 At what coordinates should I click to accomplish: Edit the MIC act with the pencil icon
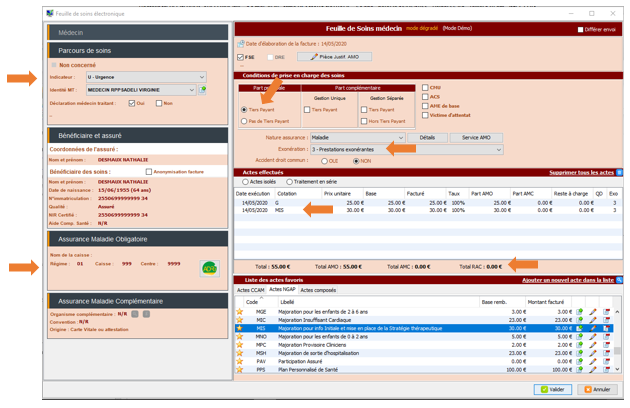[x=593, y=320]
